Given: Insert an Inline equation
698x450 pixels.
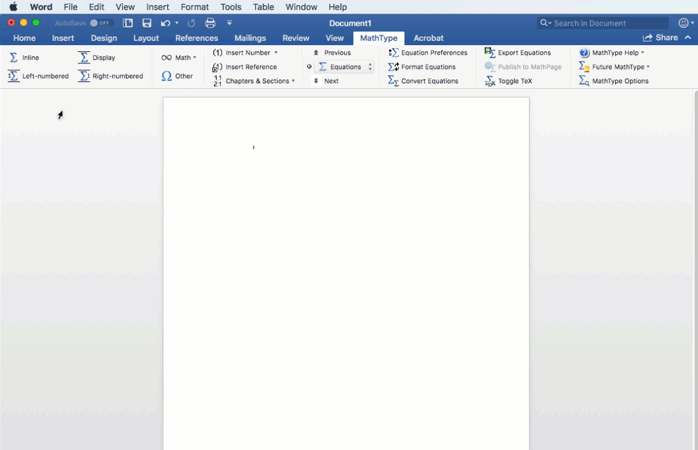Looking at the screenshot, I should pos(24,58).
